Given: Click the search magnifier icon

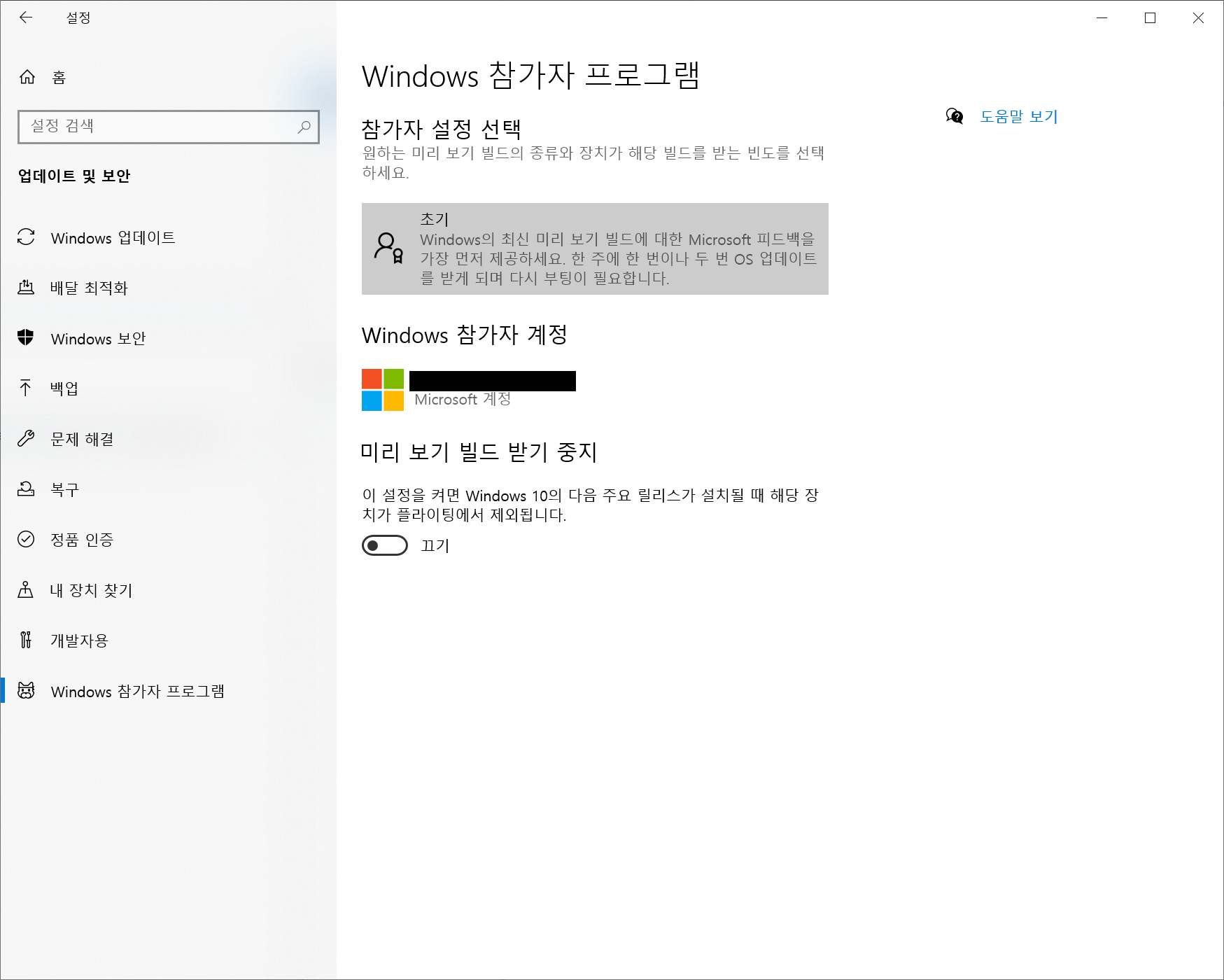Looking at the screenshot, I should 304,127.
